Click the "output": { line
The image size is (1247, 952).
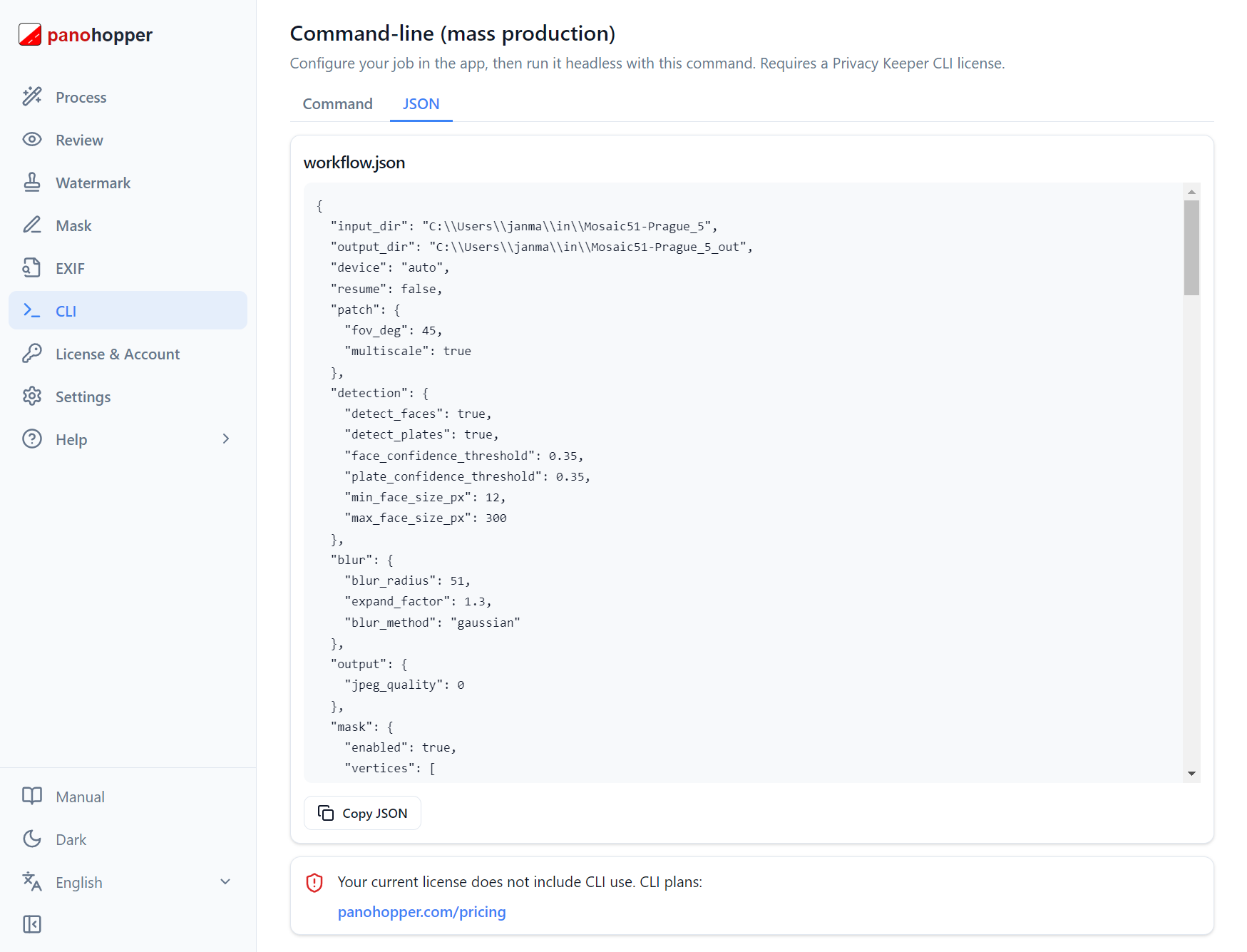(x=369, y=664)
